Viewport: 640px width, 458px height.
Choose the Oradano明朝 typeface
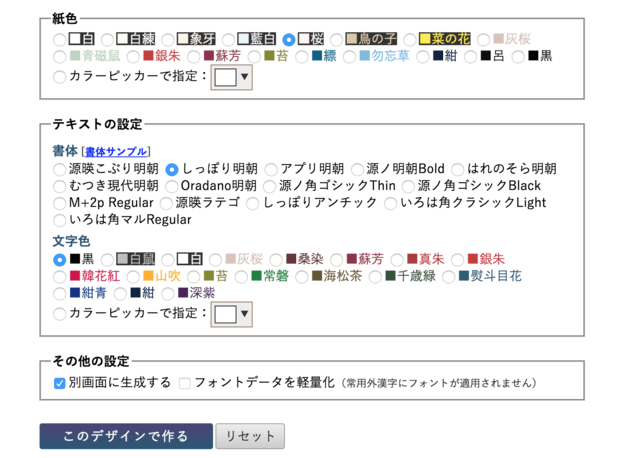[172, 186]
